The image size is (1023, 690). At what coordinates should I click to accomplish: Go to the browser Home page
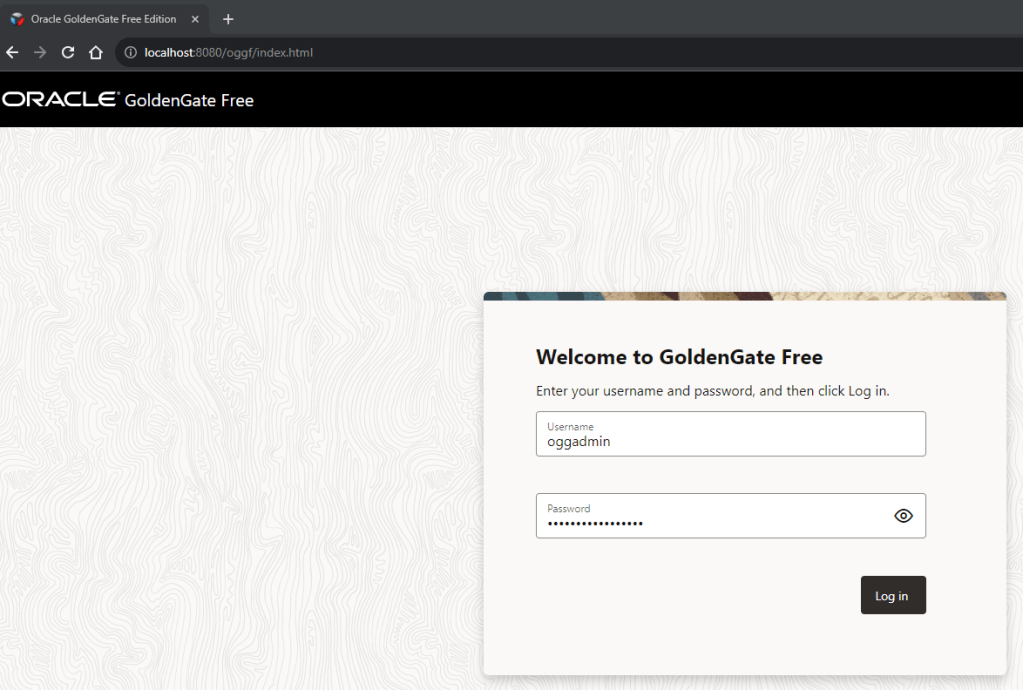[96, 52]
